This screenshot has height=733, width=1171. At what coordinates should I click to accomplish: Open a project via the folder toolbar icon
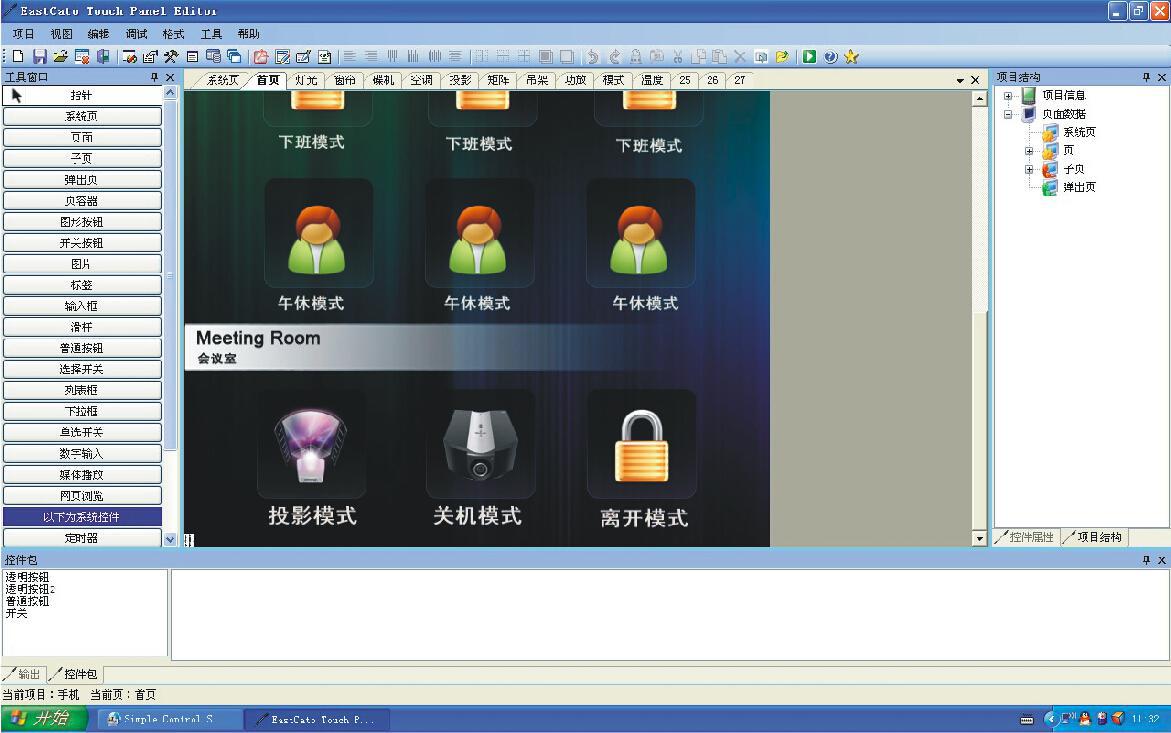tap(62, 57)
